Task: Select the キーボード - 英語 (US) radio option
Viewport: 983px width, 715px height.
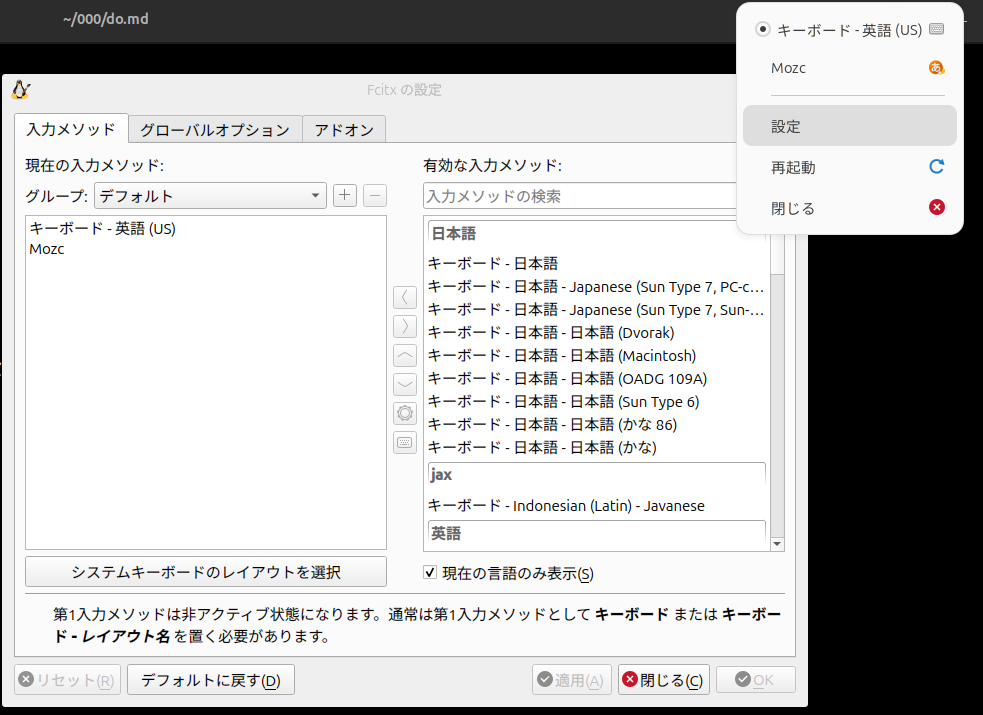Action: click(x=763, y=29)
